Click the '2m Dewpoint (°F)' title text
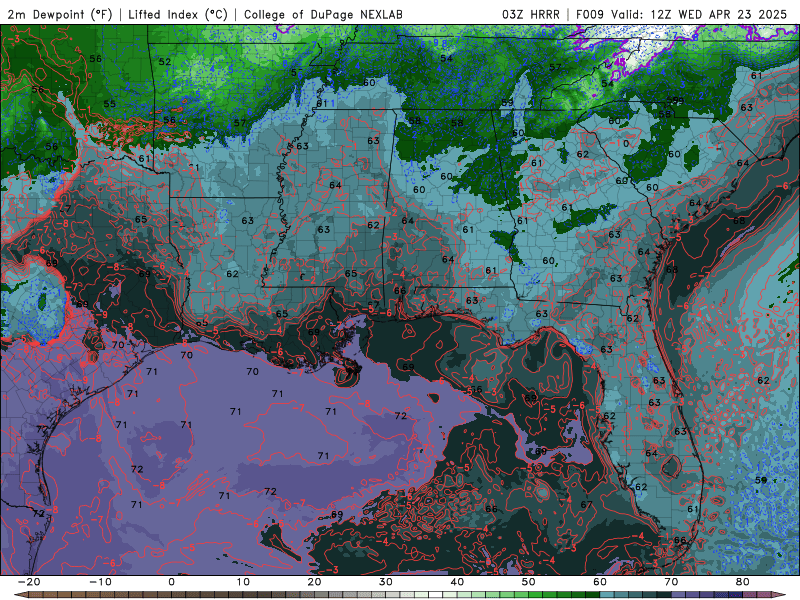Image resolution: width=800 pixels, height=600 pixels. 60,14
